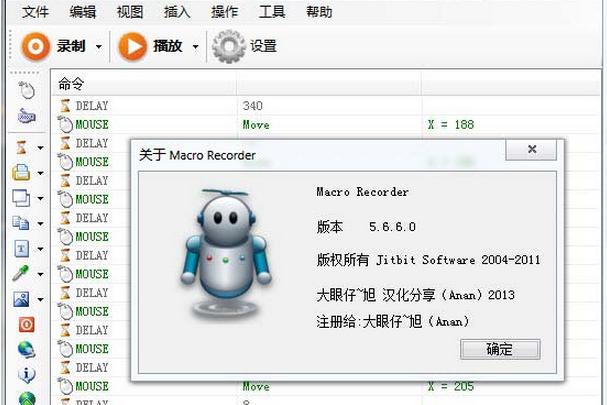Click the globe website icon in sidebar
Screen dimensions: 607x405
pos(27,350)
